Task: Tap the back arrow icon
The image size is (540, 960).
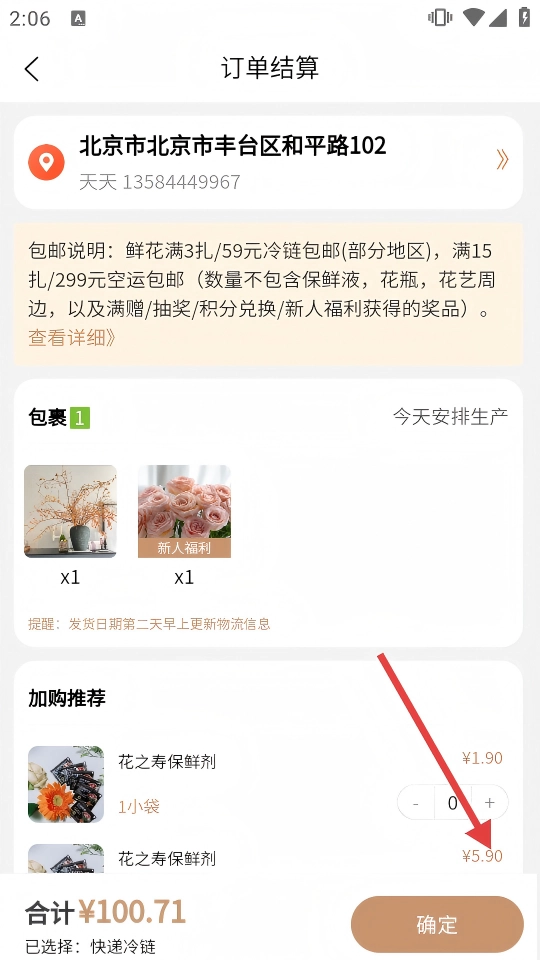Action: (32, 69)
